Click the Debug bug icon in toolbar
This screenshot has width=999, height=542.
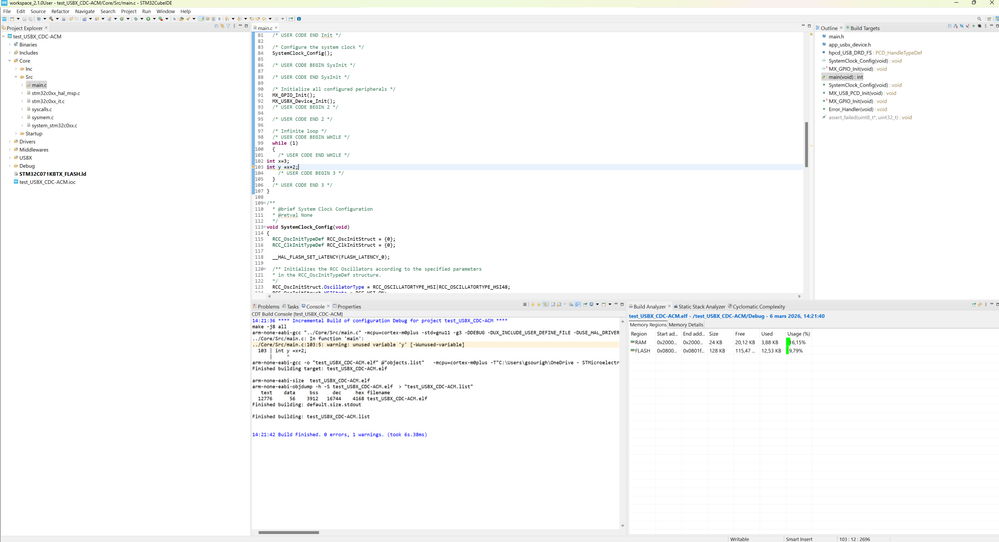click(x=136, y=18)
